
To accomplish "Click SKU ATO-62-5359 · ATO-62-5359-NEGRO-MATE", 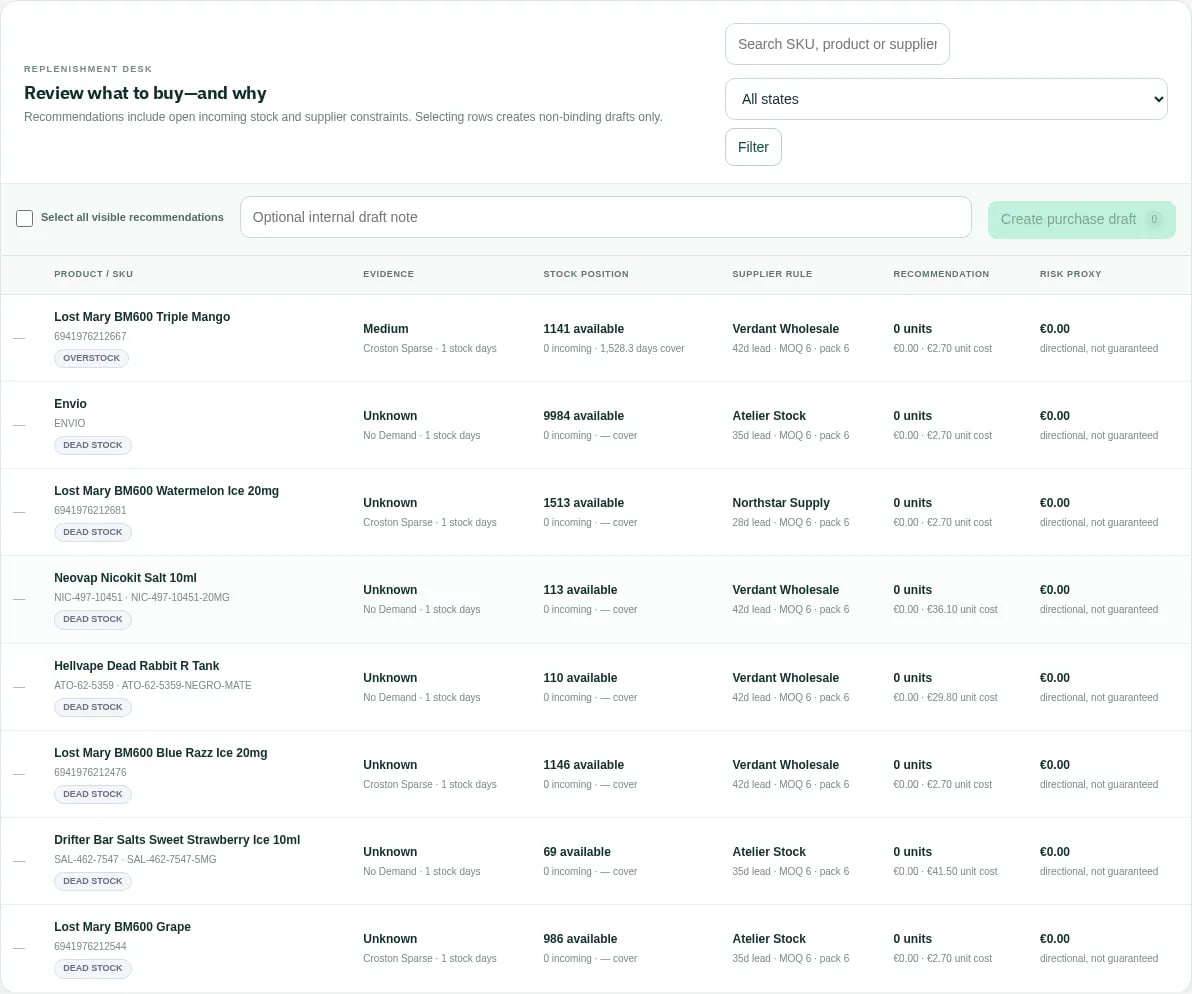I will [153, 685].
